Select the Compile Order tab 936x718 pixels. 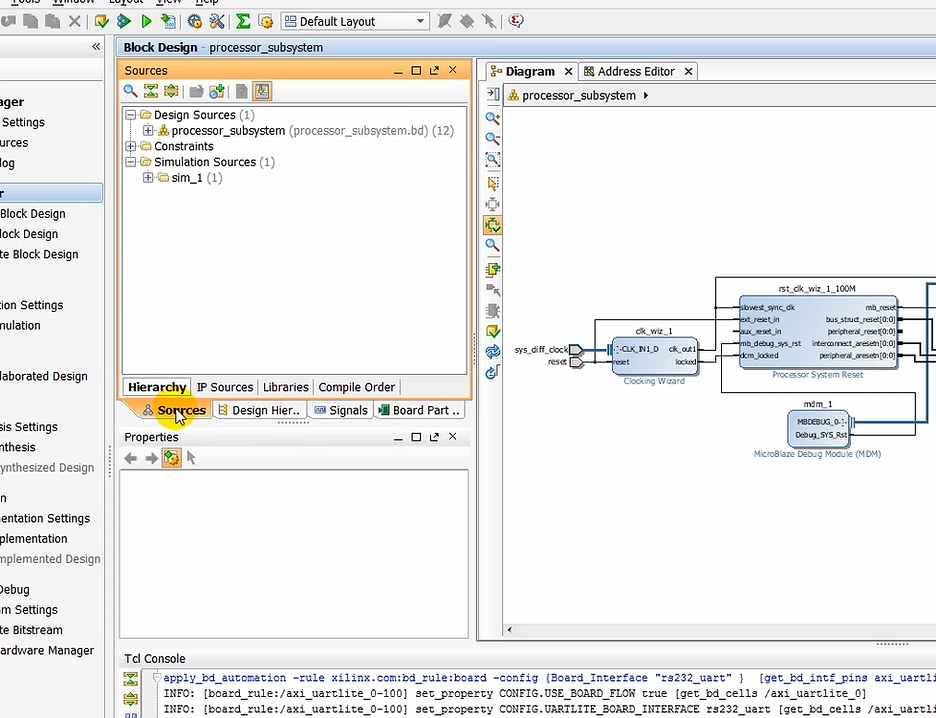pyautogui.click(x=356, y=387)
